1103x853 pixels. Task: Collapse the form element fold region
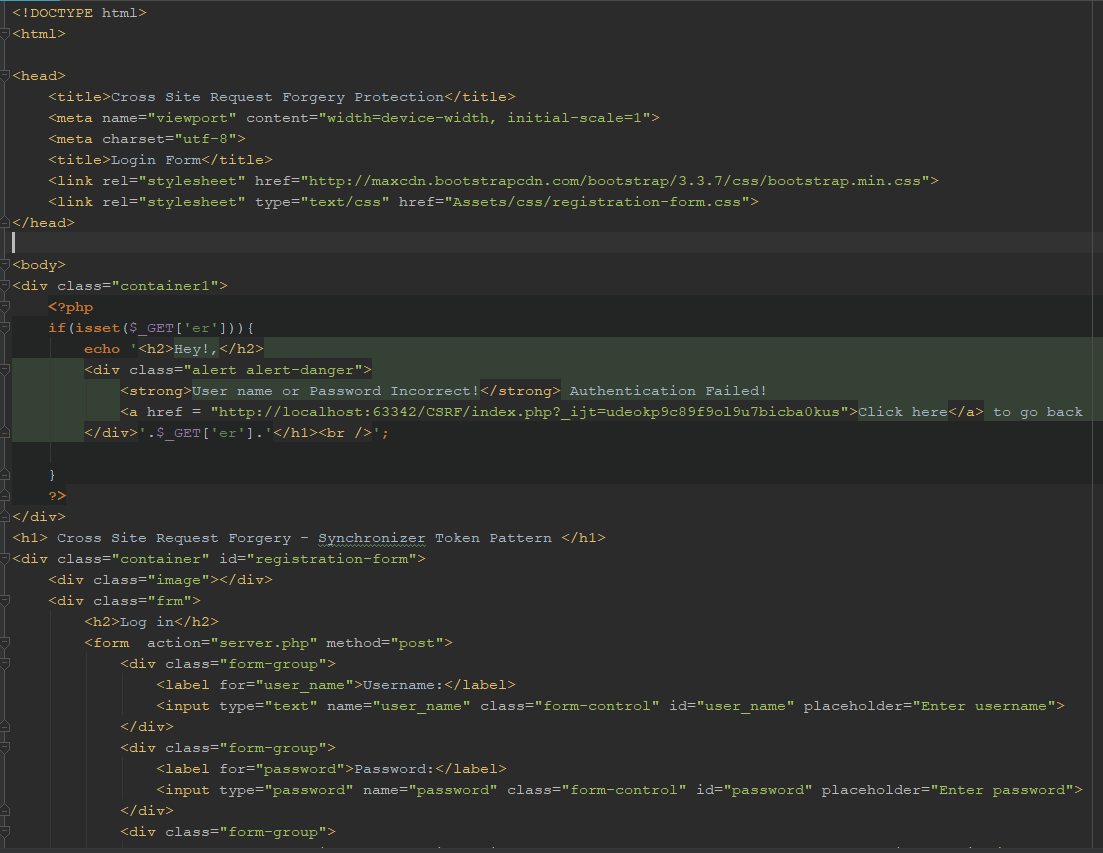pos(5,642)
